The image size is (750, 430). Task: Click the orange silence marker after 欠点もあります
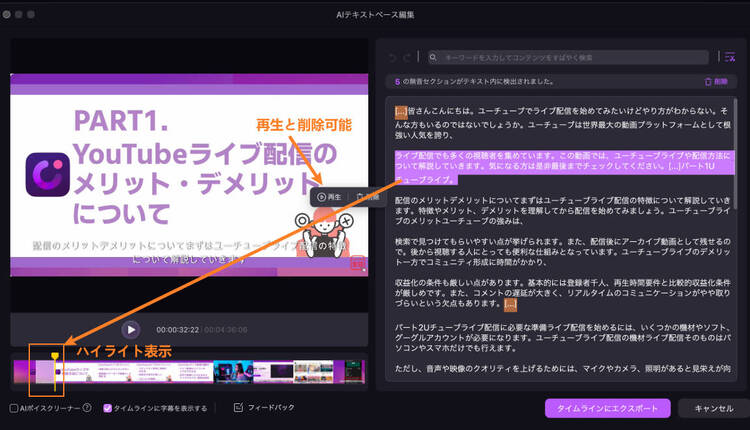coord(510,304)
